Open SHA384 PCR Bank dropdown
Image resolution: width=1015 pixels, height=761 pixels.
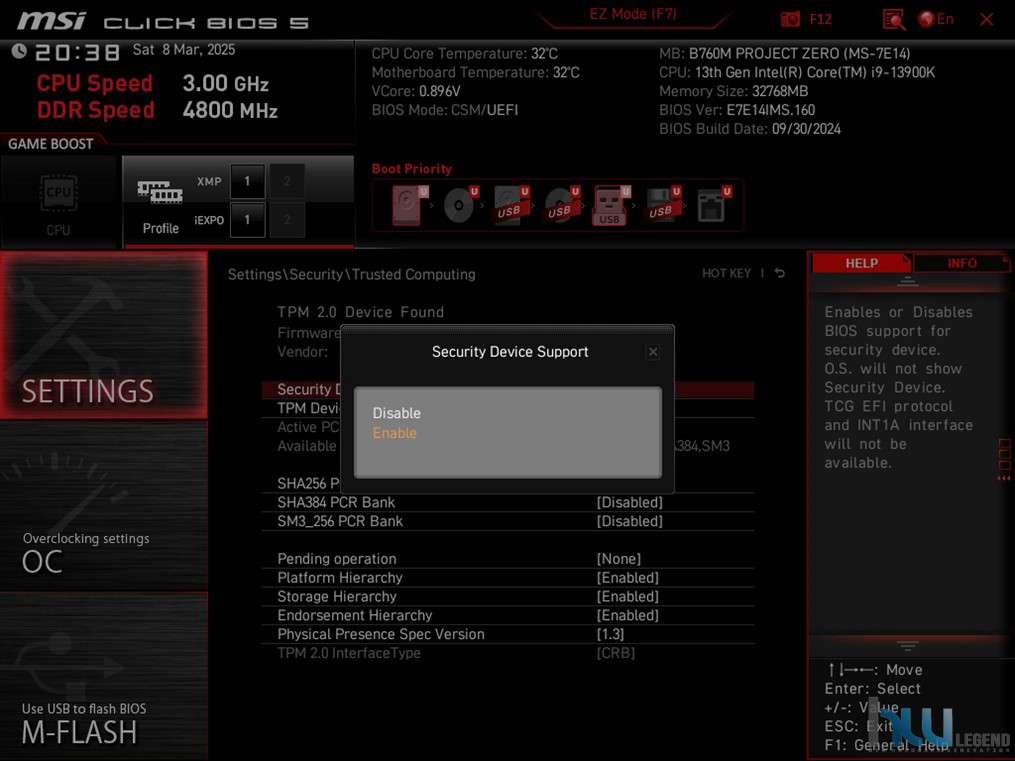click(x=508, y=502)
